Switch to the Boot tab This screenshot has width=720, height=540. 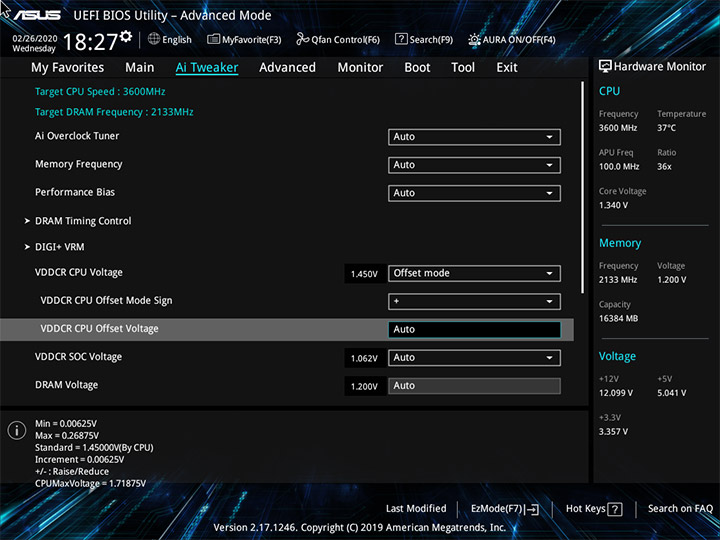pyautogui.click(x=417, y=68)
